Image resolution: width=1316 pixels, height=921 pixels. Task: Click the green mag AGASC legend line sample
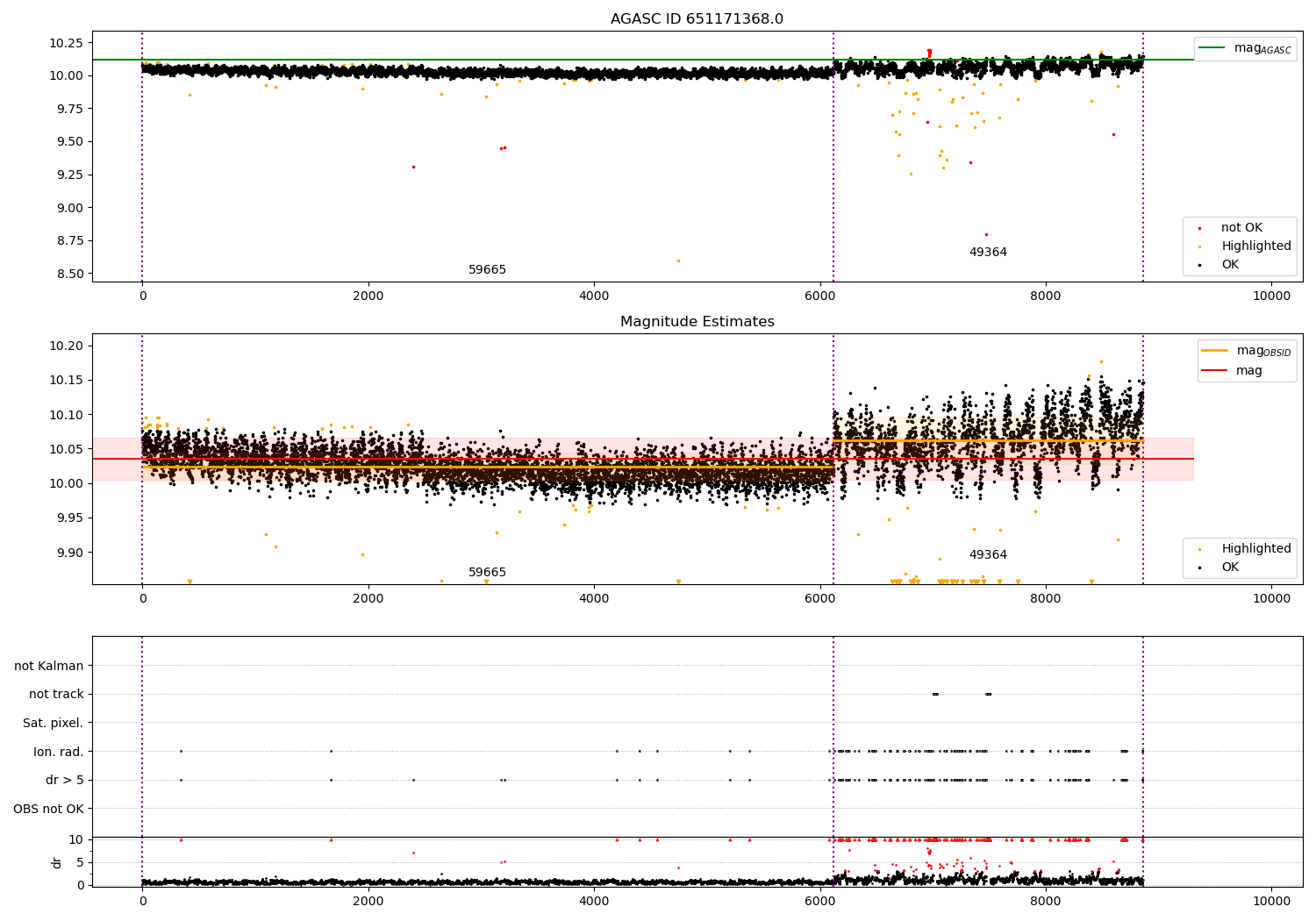(1212, 47)
